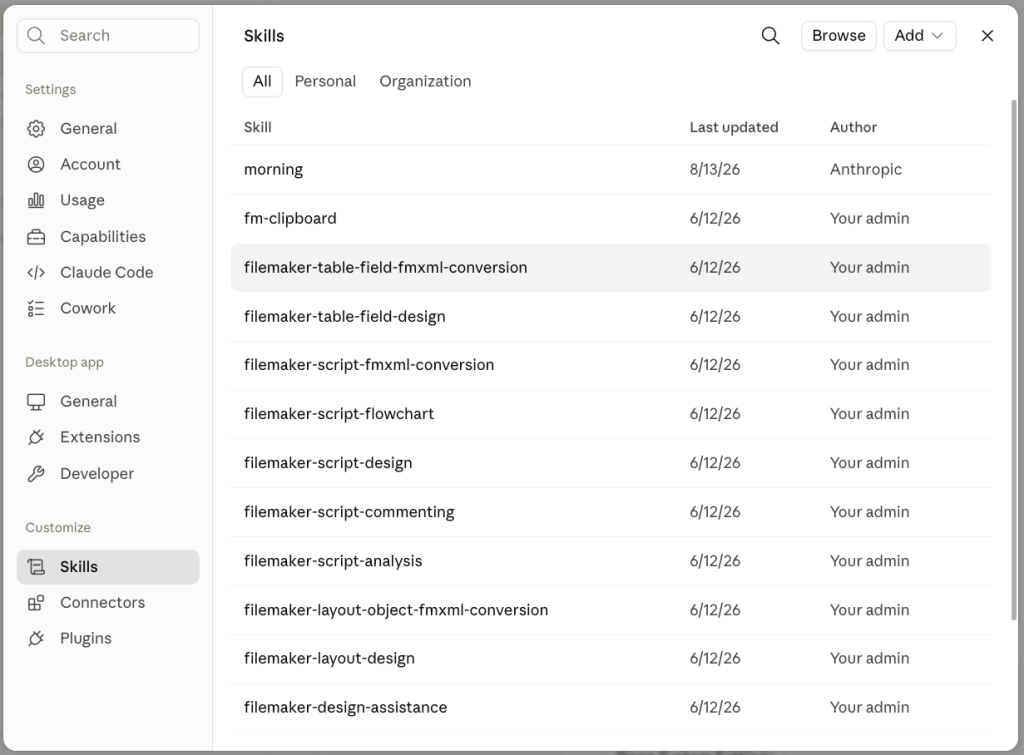This screenshot has height=755, width=1024.
Task: Open filemaker-script-commenting skill
Action: click(x=611, y=512)
